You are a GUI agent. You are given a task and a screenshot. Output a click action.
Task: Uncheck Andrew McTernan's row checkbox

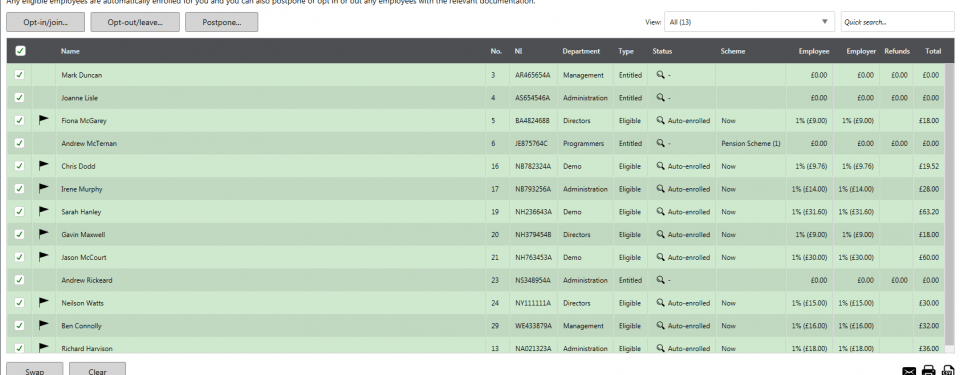20,143
